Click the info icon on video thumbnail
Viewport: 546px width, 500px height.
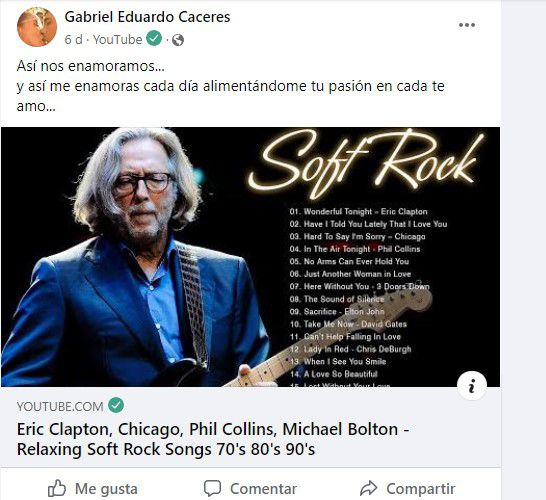click(x=472, y=386)
